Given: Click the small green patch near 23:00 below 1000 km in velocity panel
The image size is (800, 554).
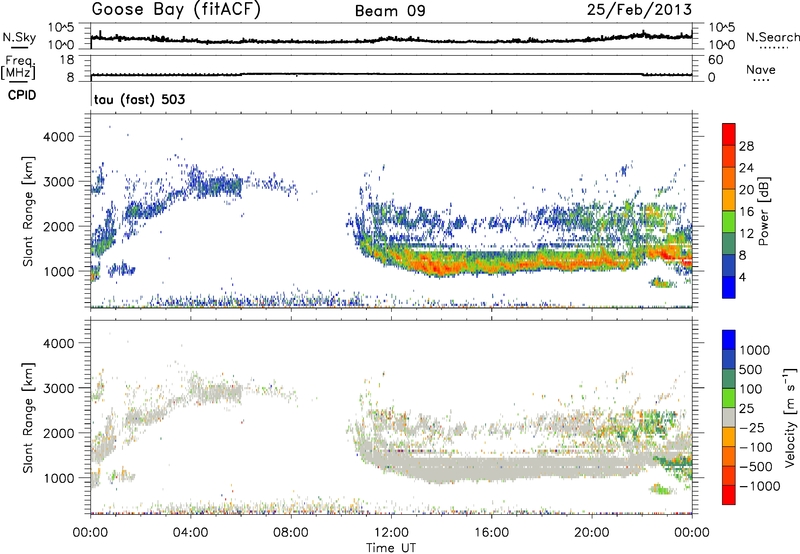Looking at the screenshot, I should tap(662, 489).
